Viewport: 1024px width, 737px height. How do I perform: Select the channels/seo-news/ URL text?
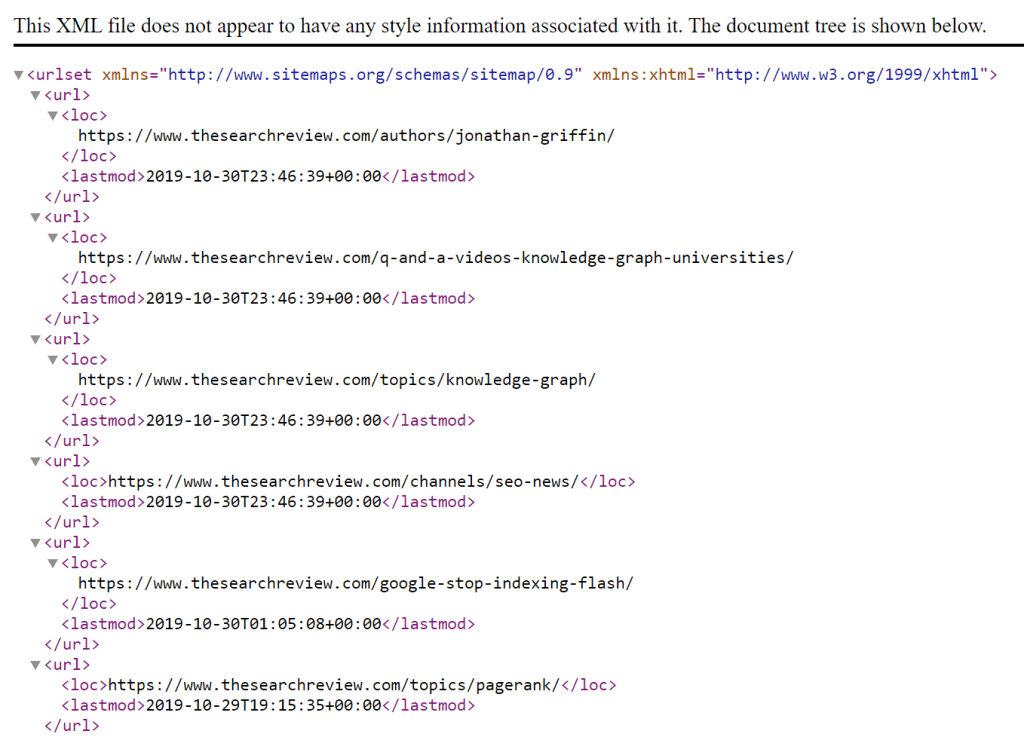(x=344, y=482)
